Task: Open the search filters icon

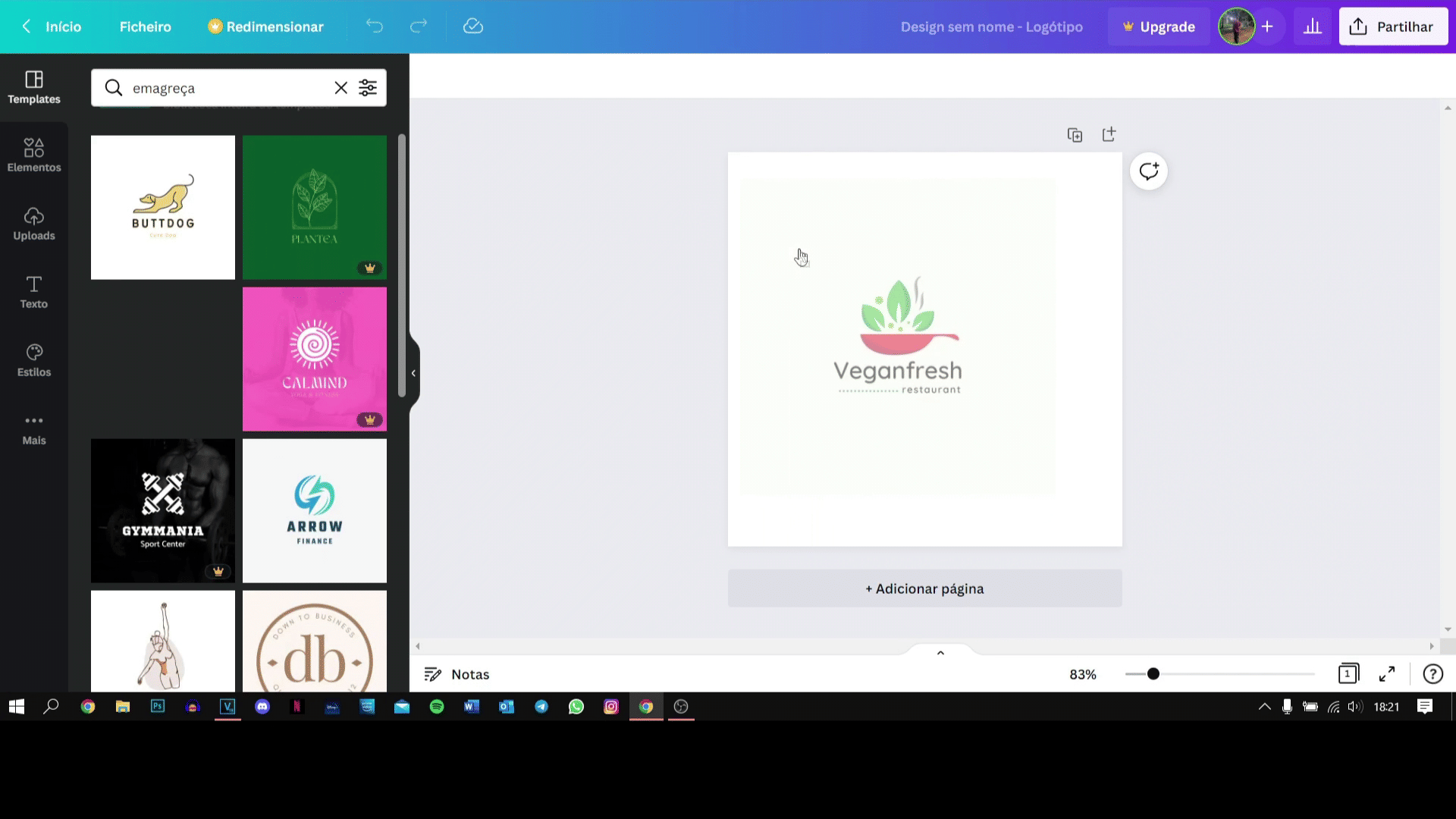Action: coord(368,88)
